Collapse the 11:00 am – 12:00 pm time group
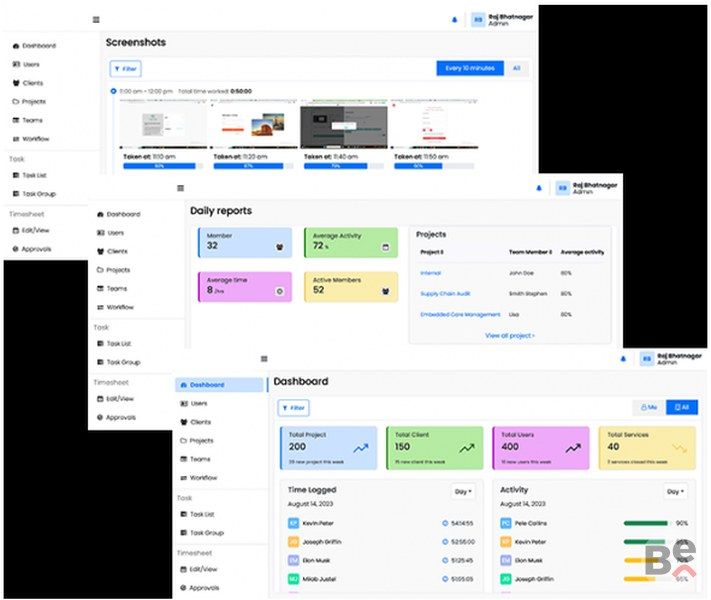This screenshot has width=711, height=600. [x=114, y=91]
